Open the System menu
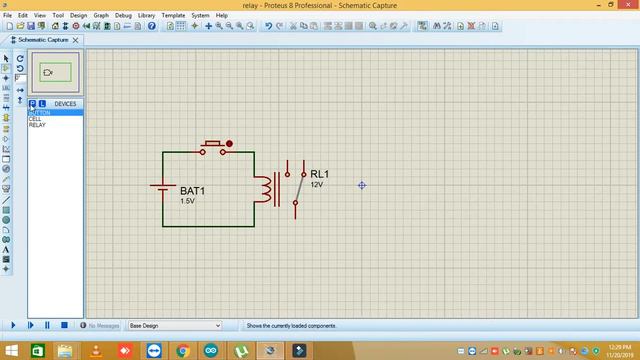The height and width of the screenshot is (360, 640). 200,15
